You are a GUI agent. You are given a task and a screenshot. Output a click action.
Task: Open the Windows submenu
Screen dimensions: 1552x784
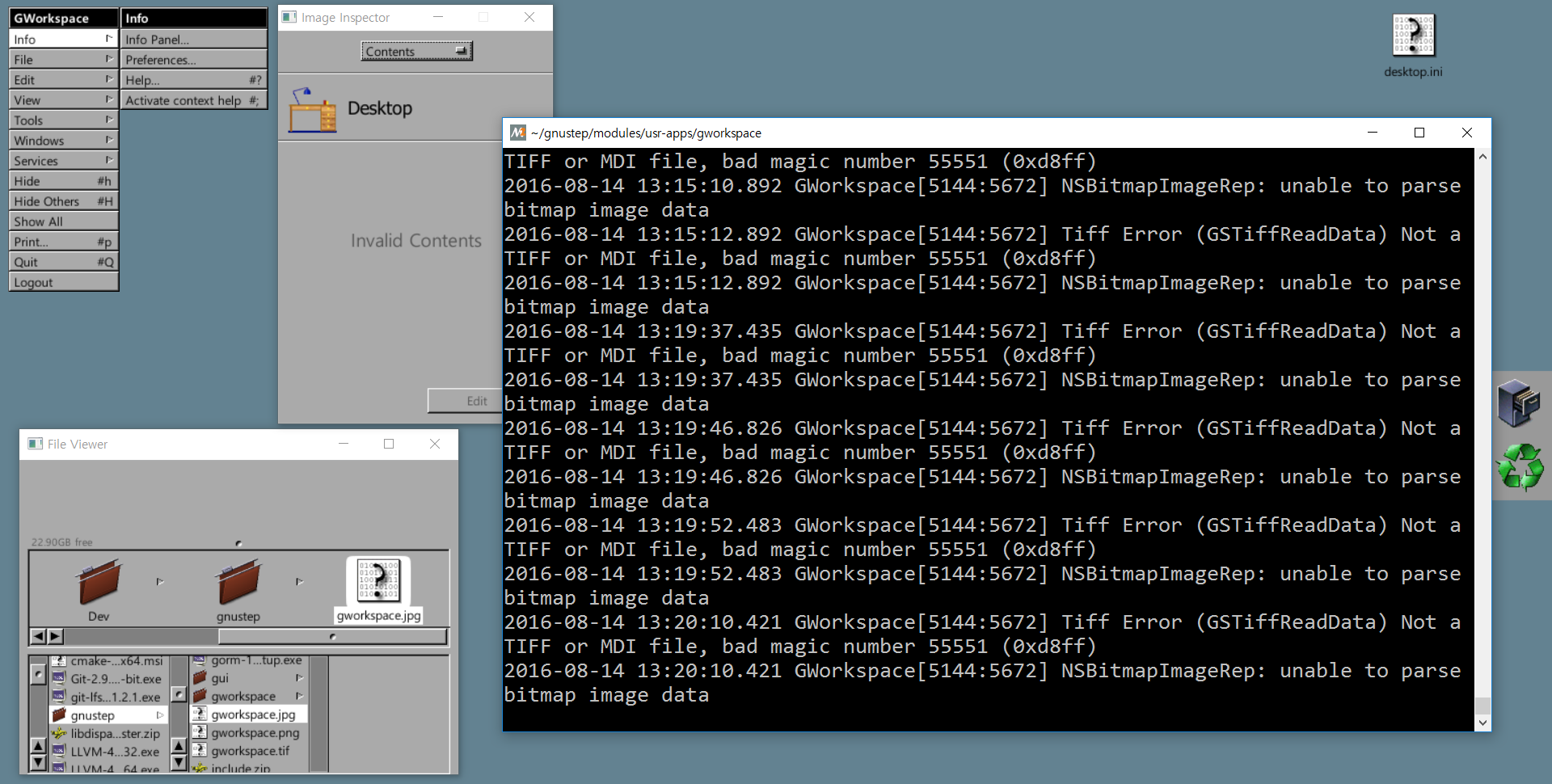(64, 141)
